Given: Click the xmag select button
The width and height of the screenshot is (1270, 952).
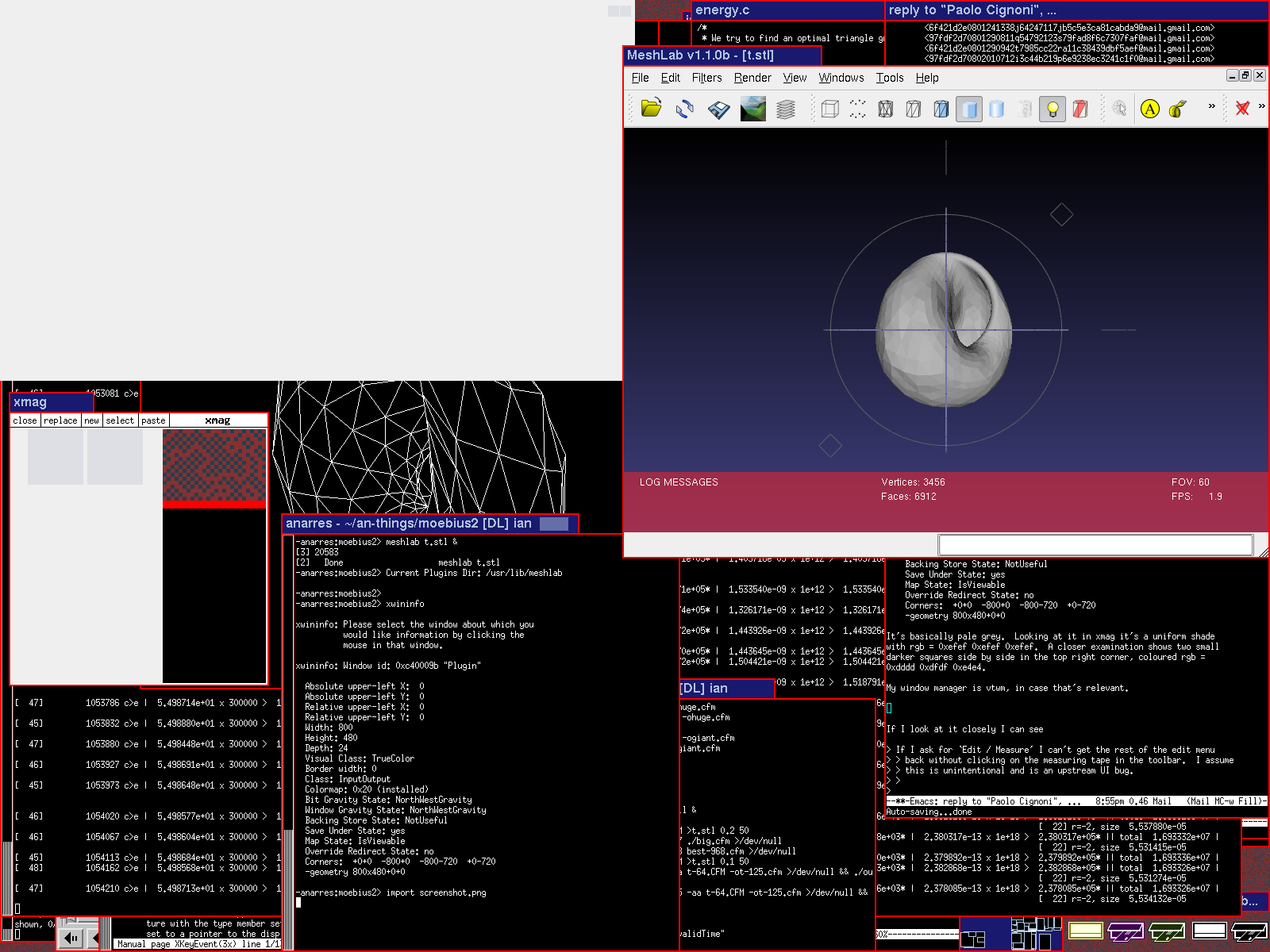Looking at the screenshot, I should point(120,420).
